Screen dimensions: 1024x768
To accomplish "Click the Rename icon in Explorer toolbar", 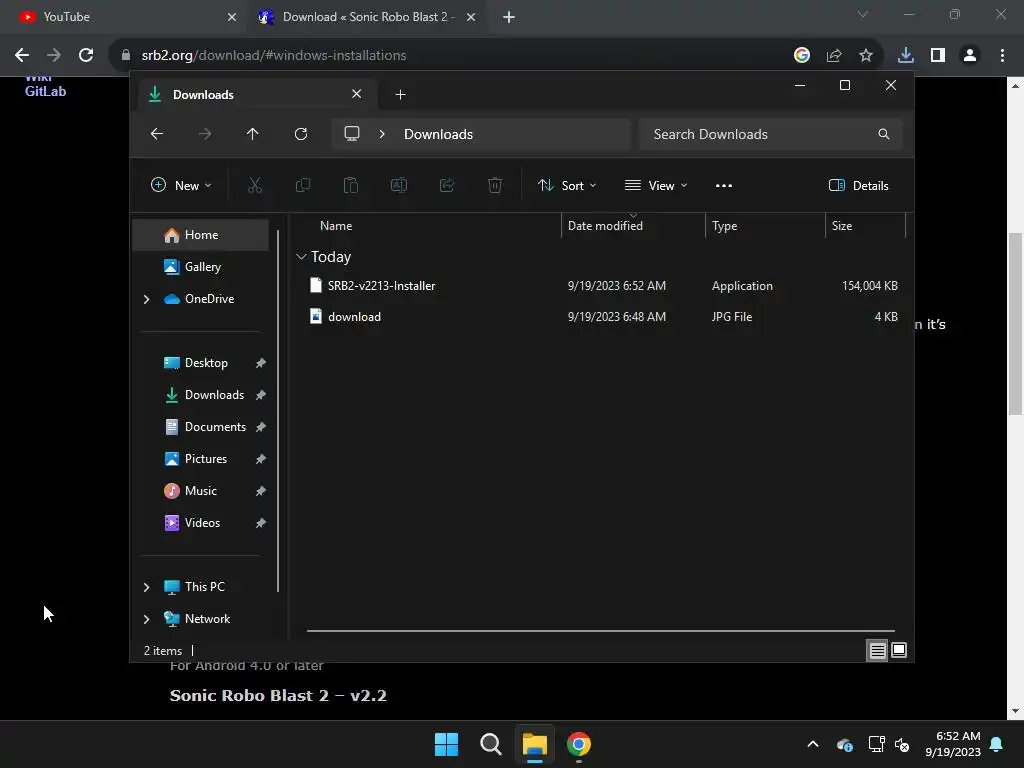I will coord(398,185).
